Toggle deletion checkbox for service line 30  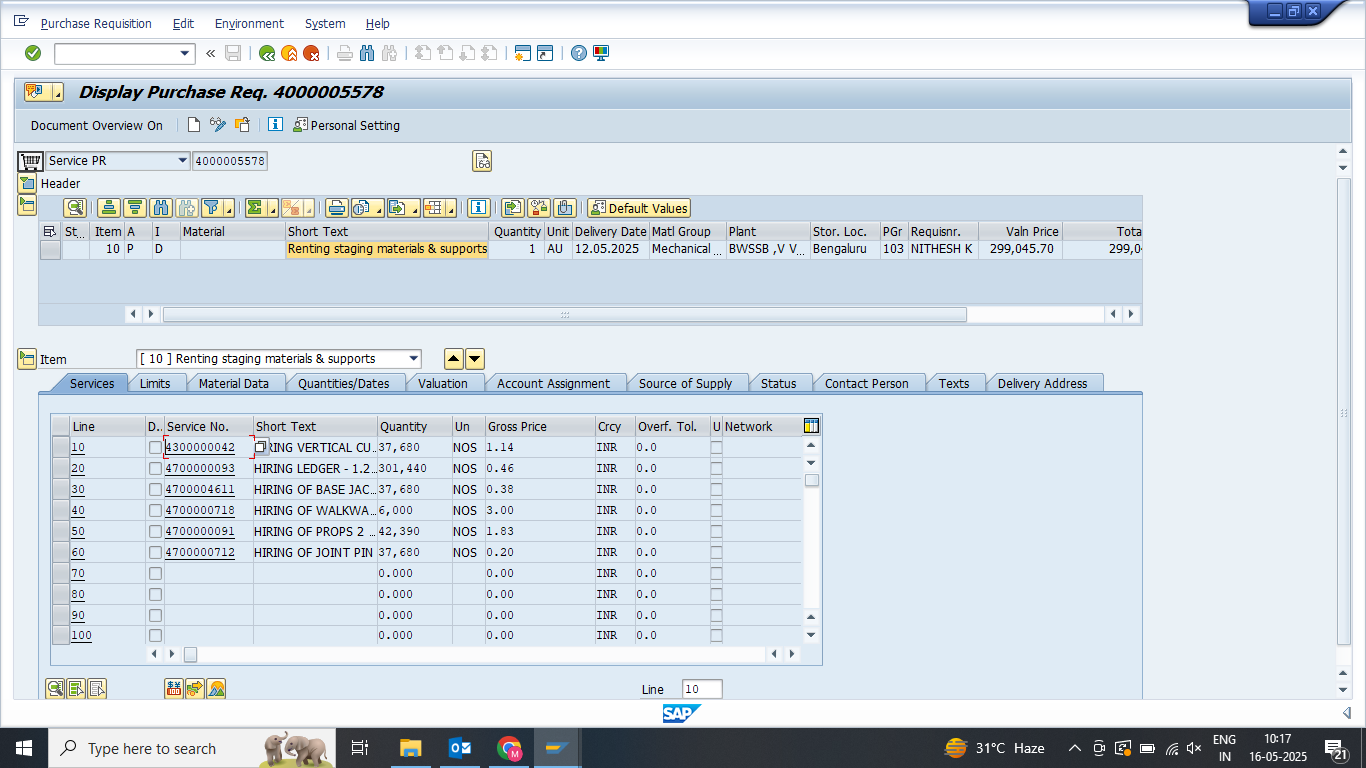(155, 490)
